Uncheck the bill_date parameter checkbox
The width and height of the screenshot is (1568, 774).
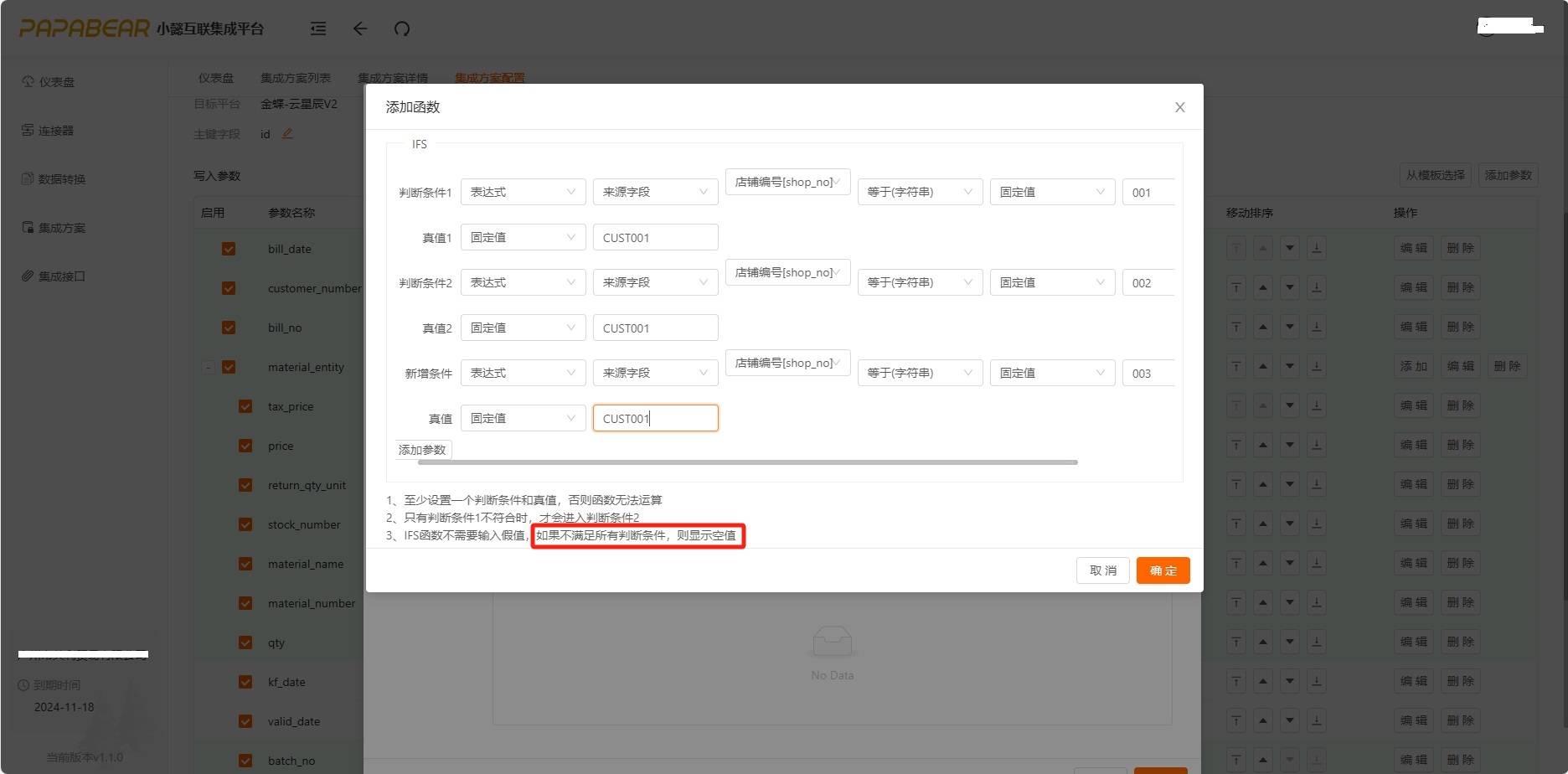point(229,249)
